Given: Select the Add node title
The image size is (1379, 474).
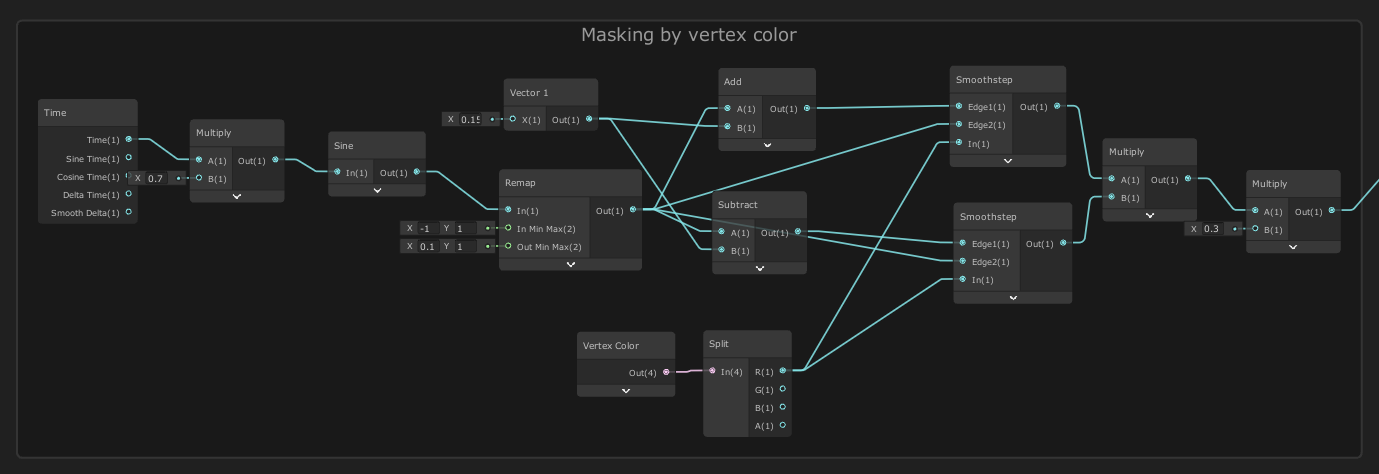Looking at the screenshot, I should [732, 81].
